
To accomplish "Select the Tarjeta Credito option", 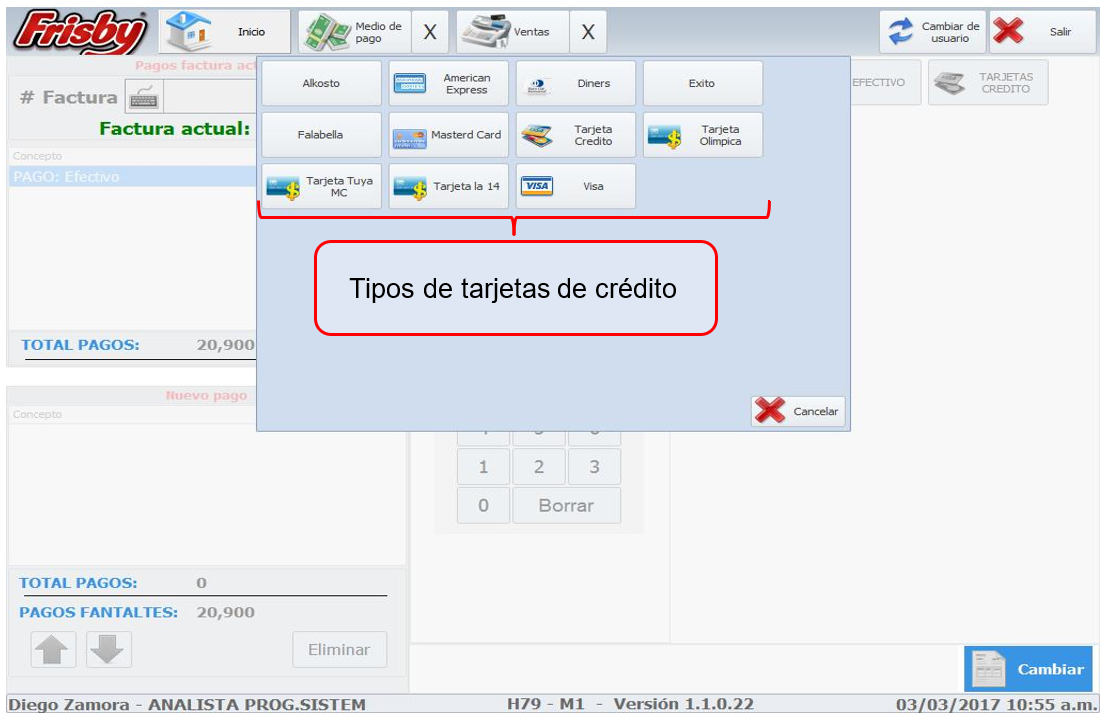I will [576, 135].
